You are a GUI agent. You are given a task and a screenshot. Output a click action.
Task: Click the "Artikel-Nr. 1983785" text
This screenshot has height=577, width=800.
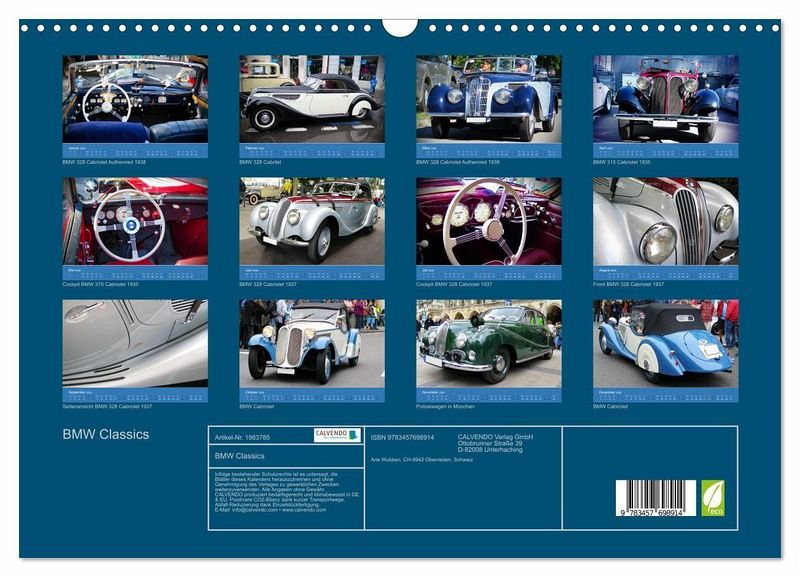pos(242,437)
